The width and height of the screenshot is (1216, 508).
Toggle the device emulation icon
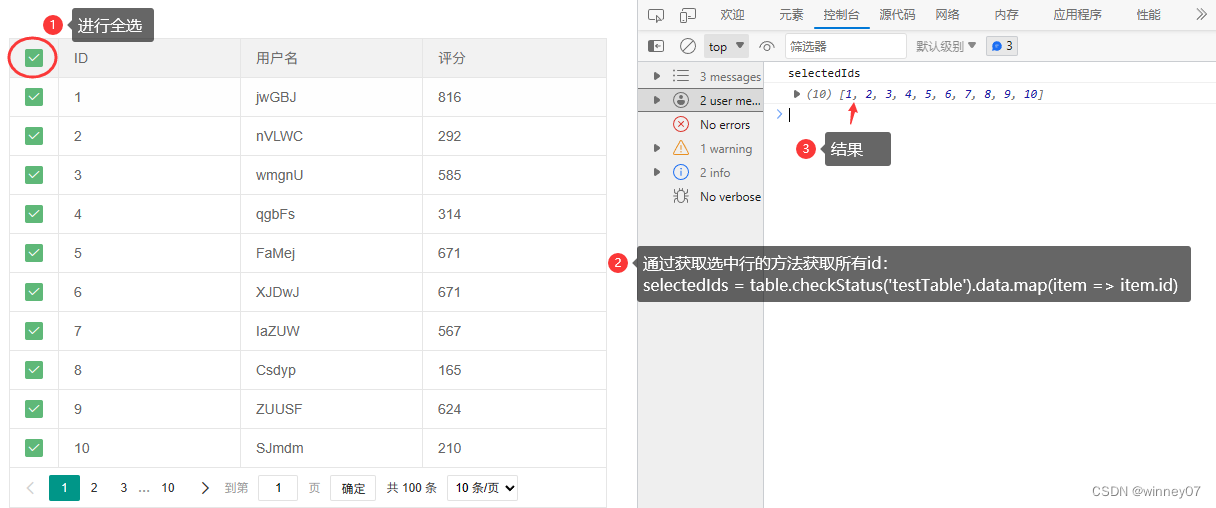pyautogui.click(x=688, y=15)
